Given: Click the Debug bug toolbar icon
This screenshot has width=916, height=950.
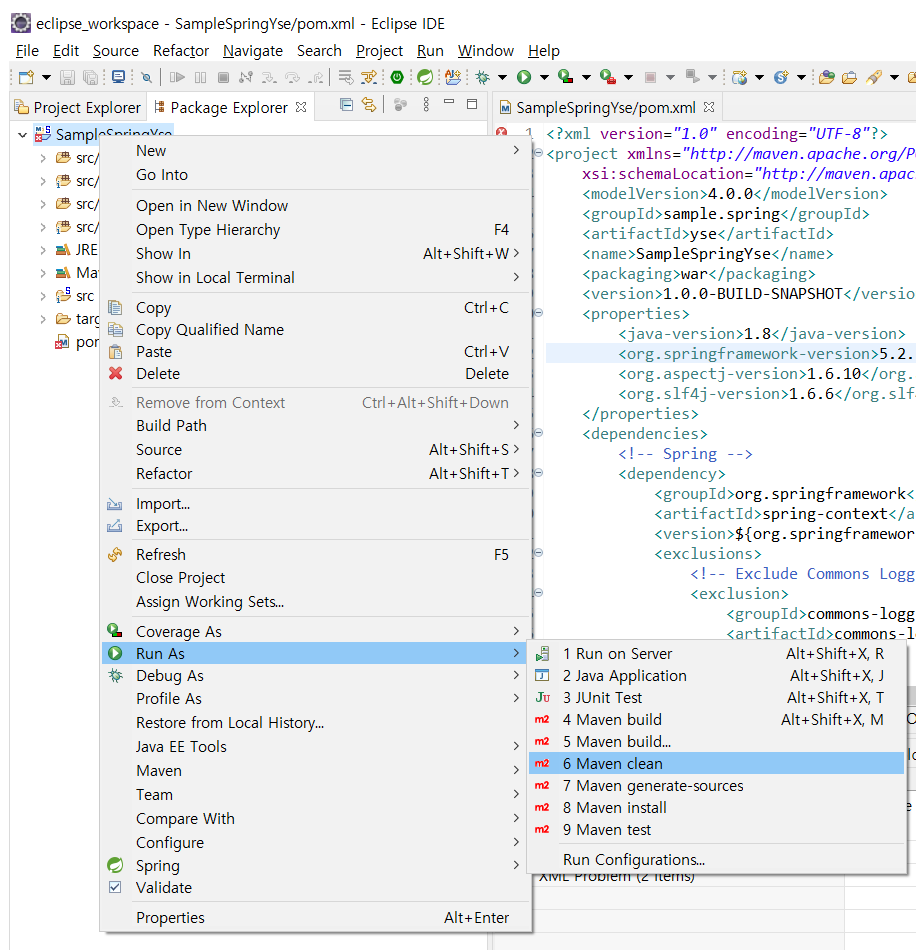Looking at the screenshot, I should pyautogui.click(x=483, y=77).
